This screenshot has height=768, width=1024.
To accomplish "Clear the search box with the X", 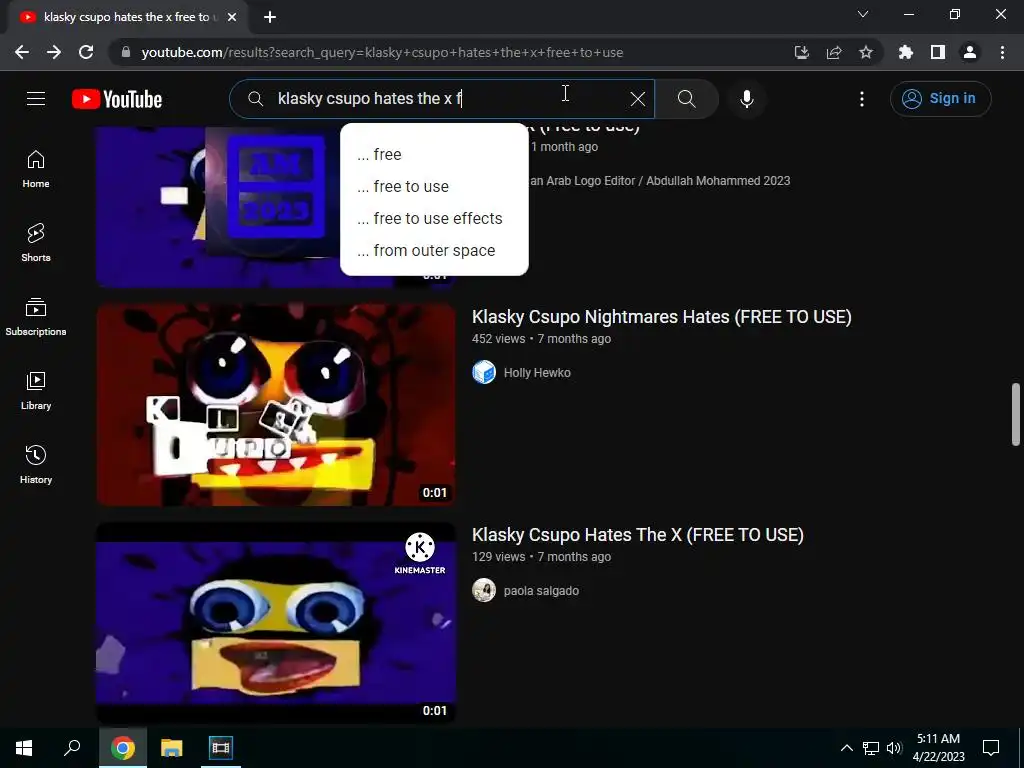I will click(637, 99).
